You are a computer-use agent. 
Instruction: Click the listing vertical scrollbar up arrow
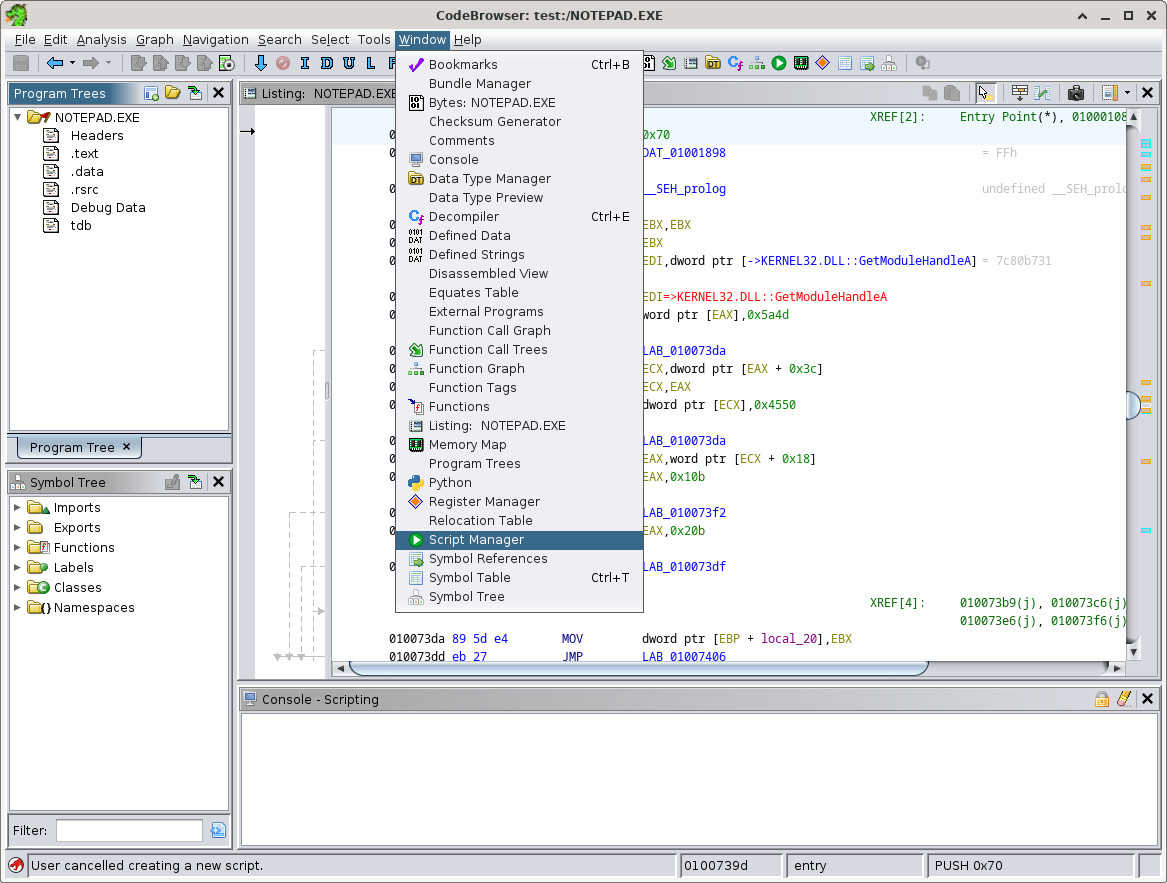pyautogui.click(x=1134, y=117)
